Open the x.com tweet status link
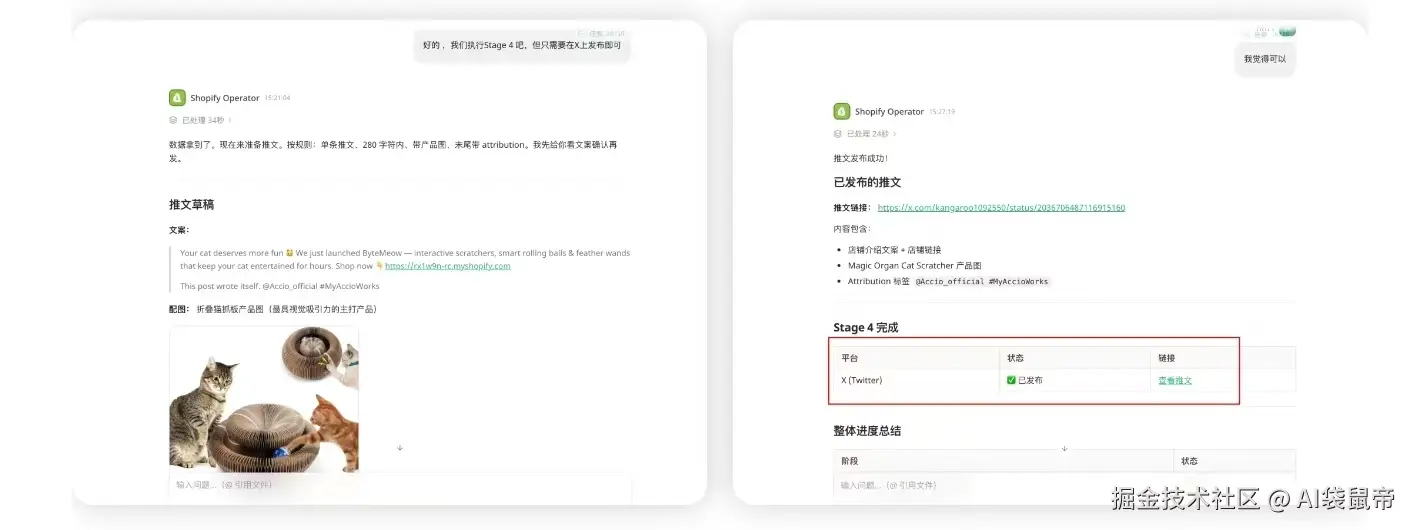This screenshot has width=1413, height=530. [1001, 208]
